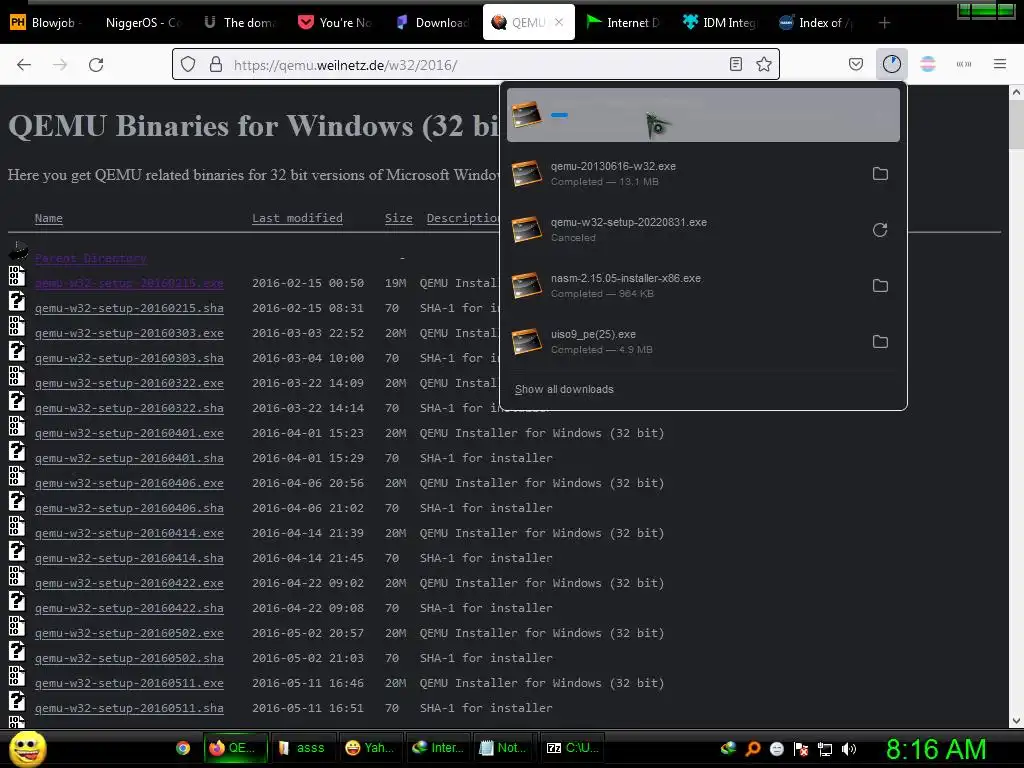Save page to Pocket from toolbar
The width and height of the screenshot is (1024, 768).
point(856,64)
